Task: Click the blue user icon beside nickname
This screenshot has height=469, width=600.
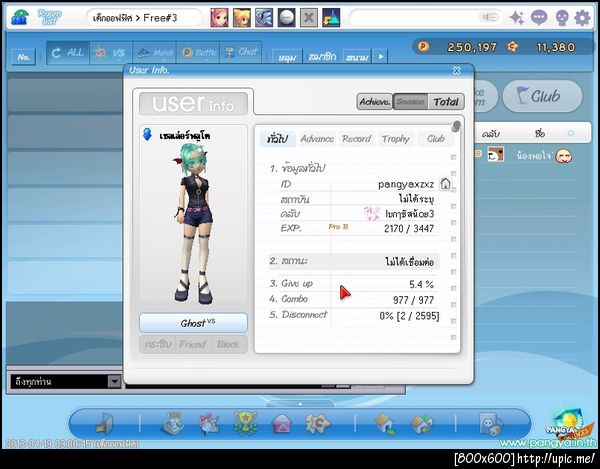Action: [147, 135]
